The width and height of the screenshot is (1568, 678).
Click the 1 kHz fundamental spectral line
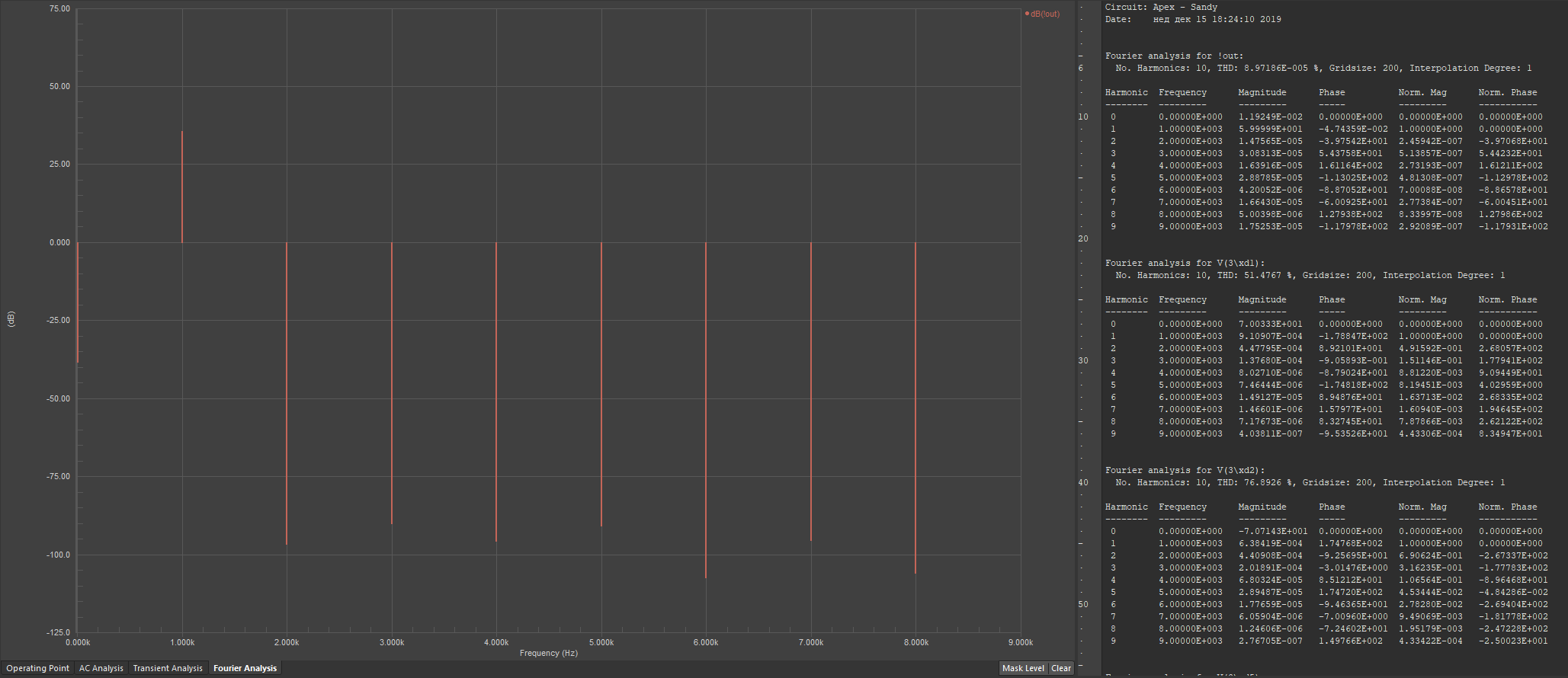point(182,187)
